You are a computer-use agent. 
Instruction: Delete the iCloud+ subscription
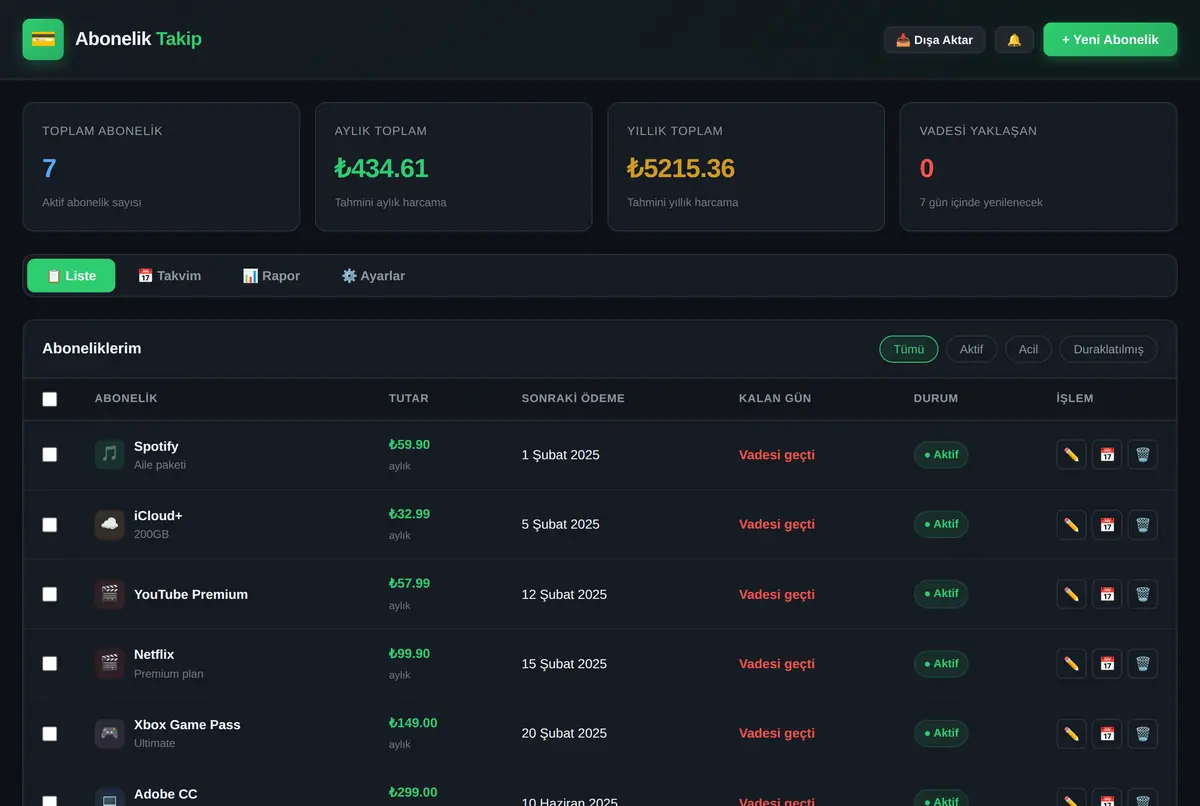[1143, 525]
